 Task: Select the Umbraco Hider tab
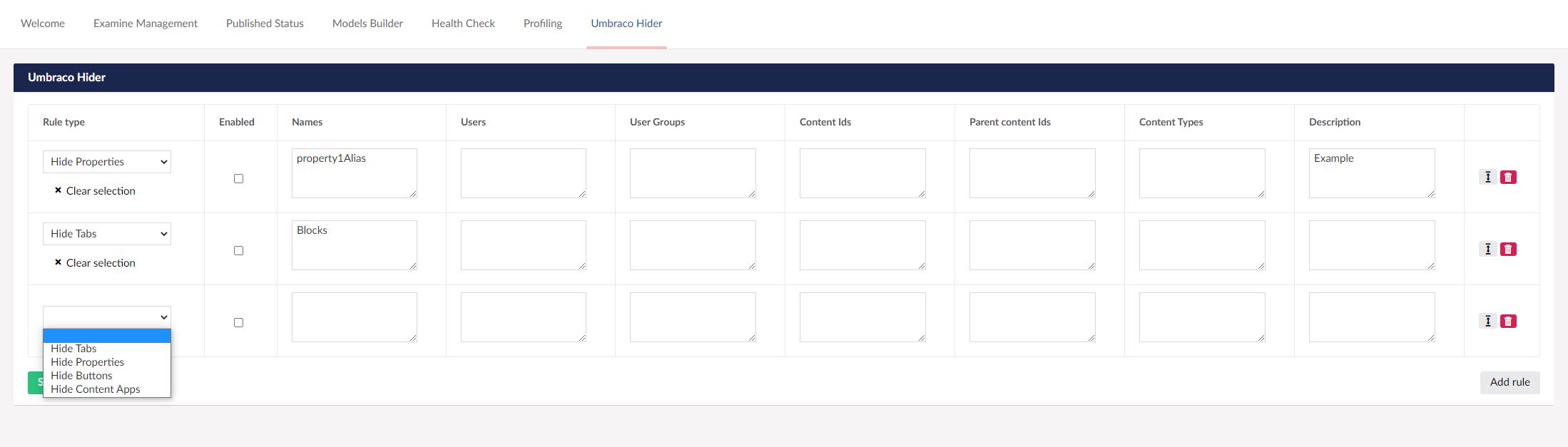pos(626,24)
